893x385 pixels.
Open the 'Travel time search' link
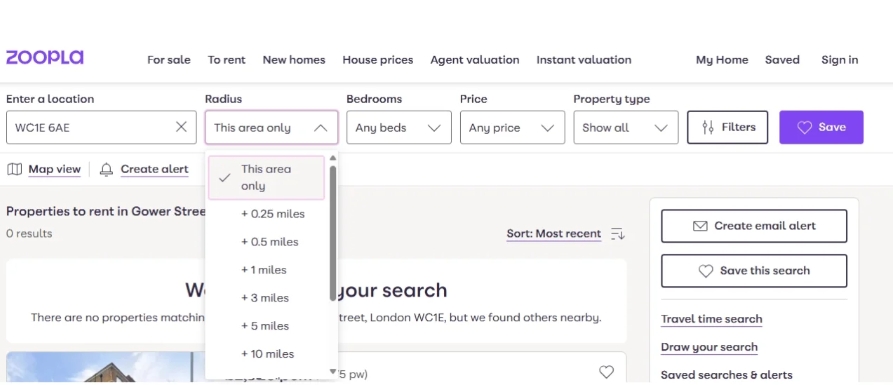click(x=711, y=319)
